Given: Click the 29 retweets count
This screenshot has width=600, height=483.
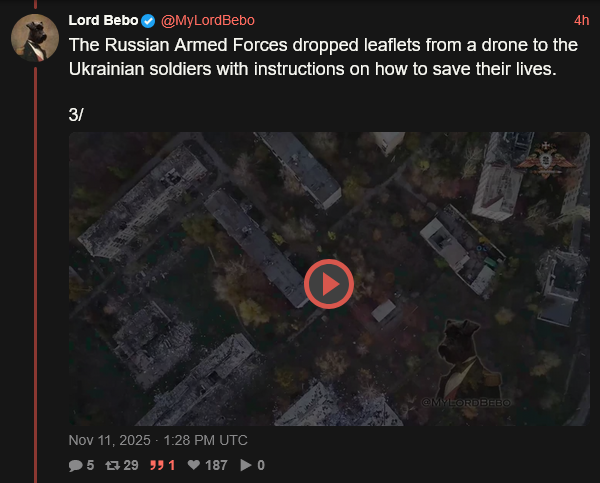Looking at the screenshot, I should click(131, 465).
